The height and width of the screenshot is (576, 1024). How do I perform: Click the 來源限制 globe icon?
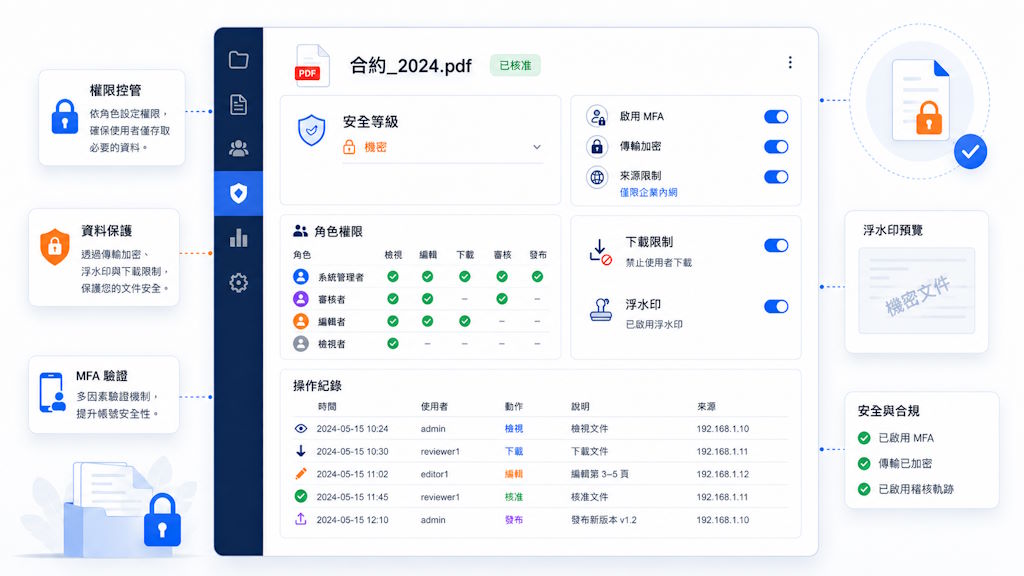coord(597,177)
